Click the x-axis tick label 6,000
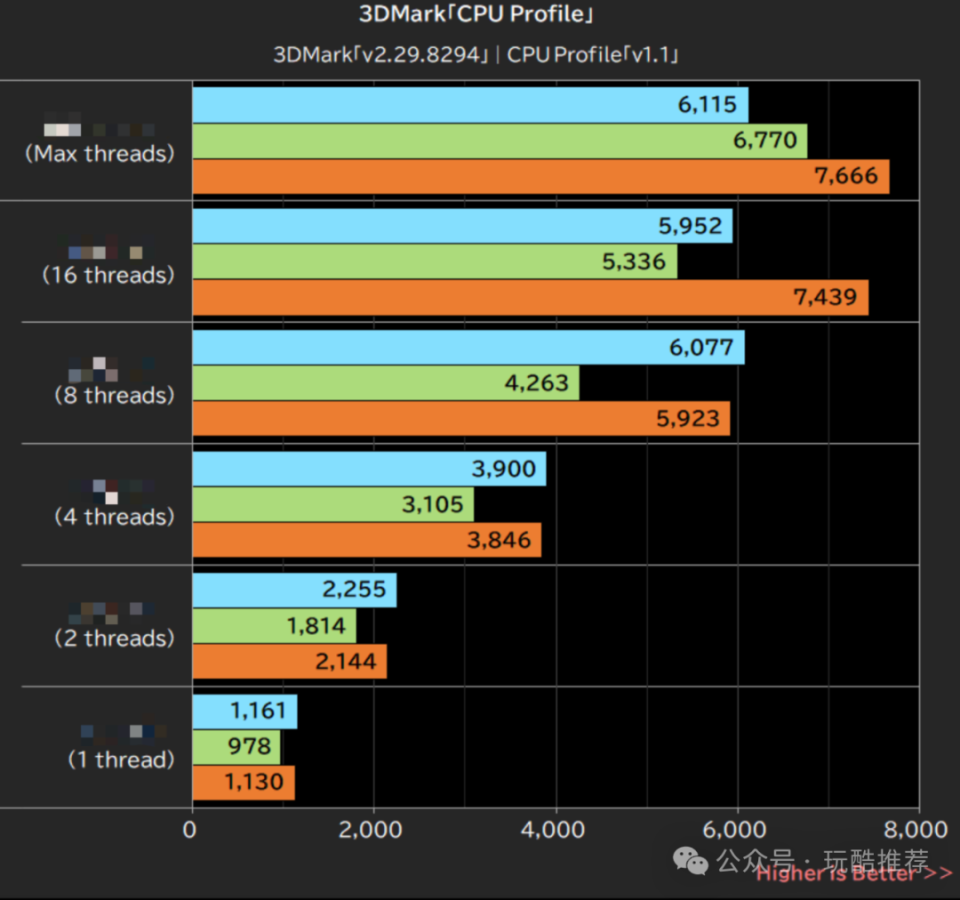 735,830
